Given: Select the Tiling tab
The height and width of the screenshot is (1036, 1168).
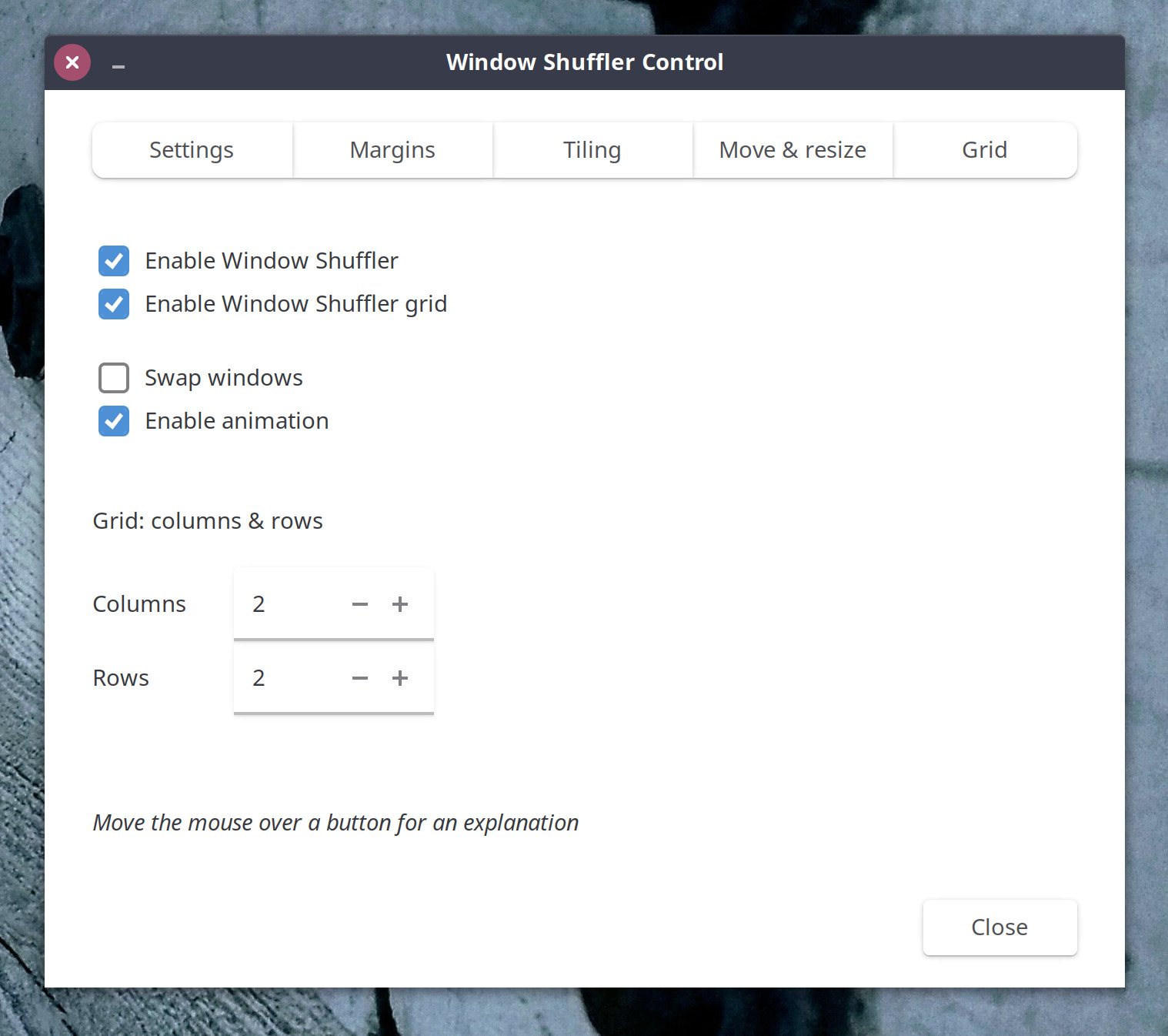Looking at the screenshot, I should tap(592, 150).
